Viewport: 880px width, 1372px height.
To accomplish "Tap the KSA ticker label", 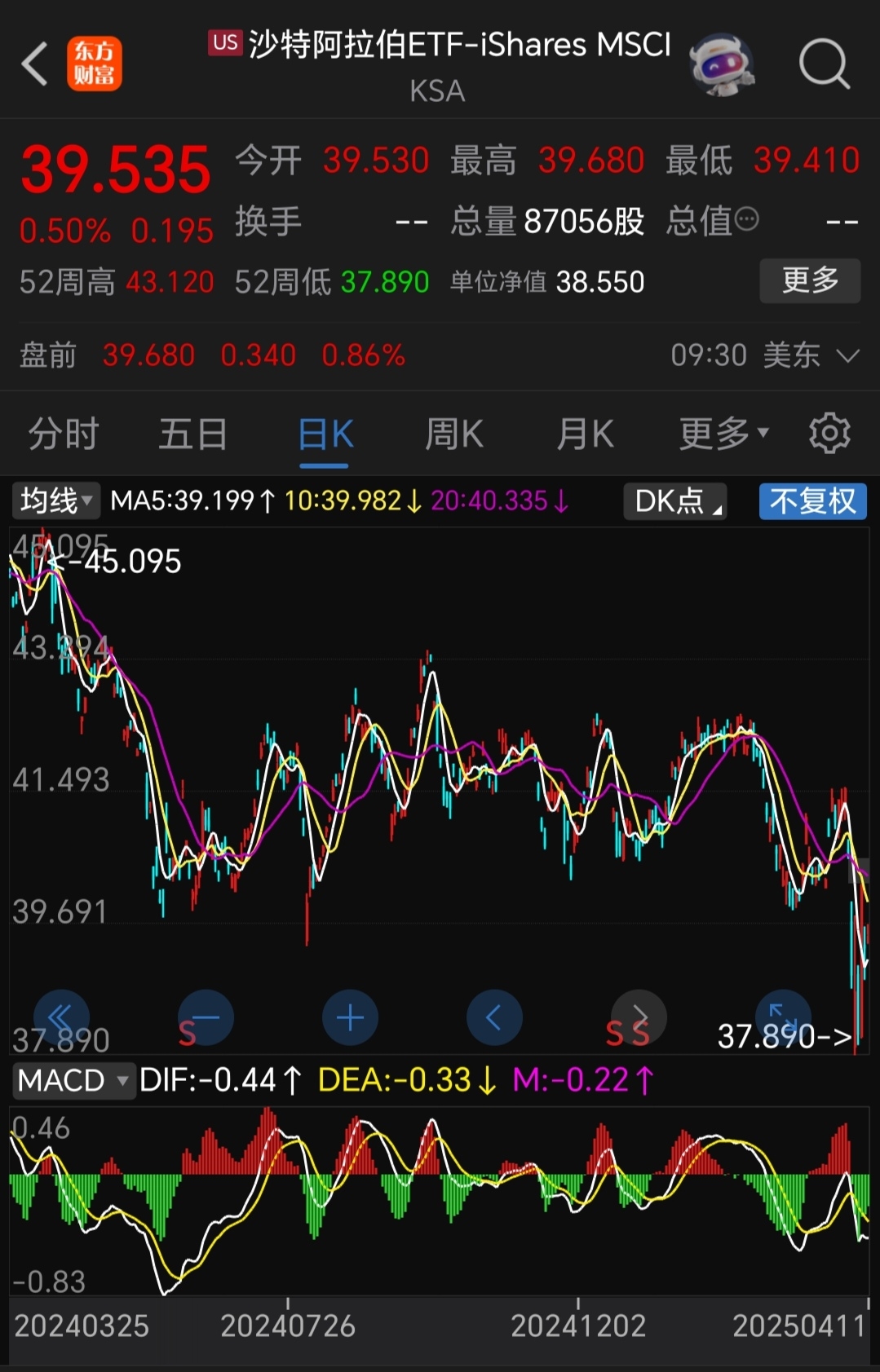I will click(x=437, y=91).
